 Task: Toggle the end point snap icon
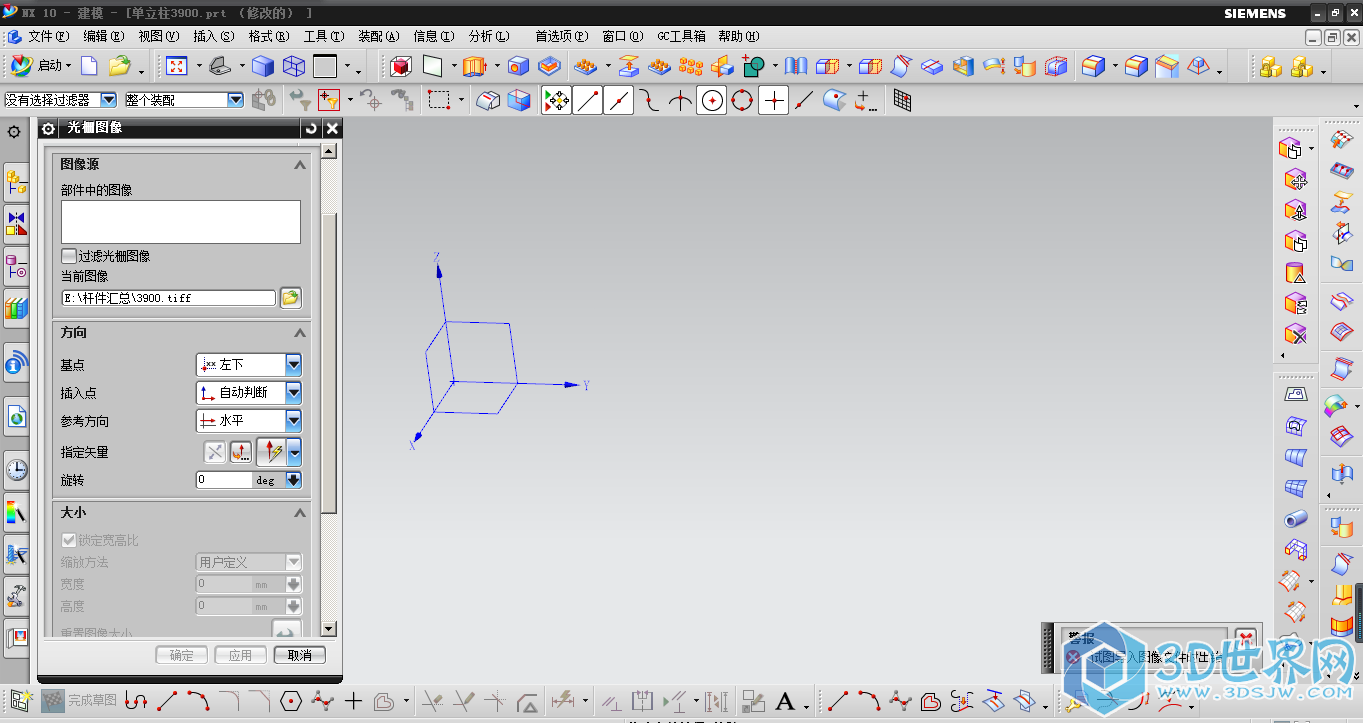(x=588, y=100)
